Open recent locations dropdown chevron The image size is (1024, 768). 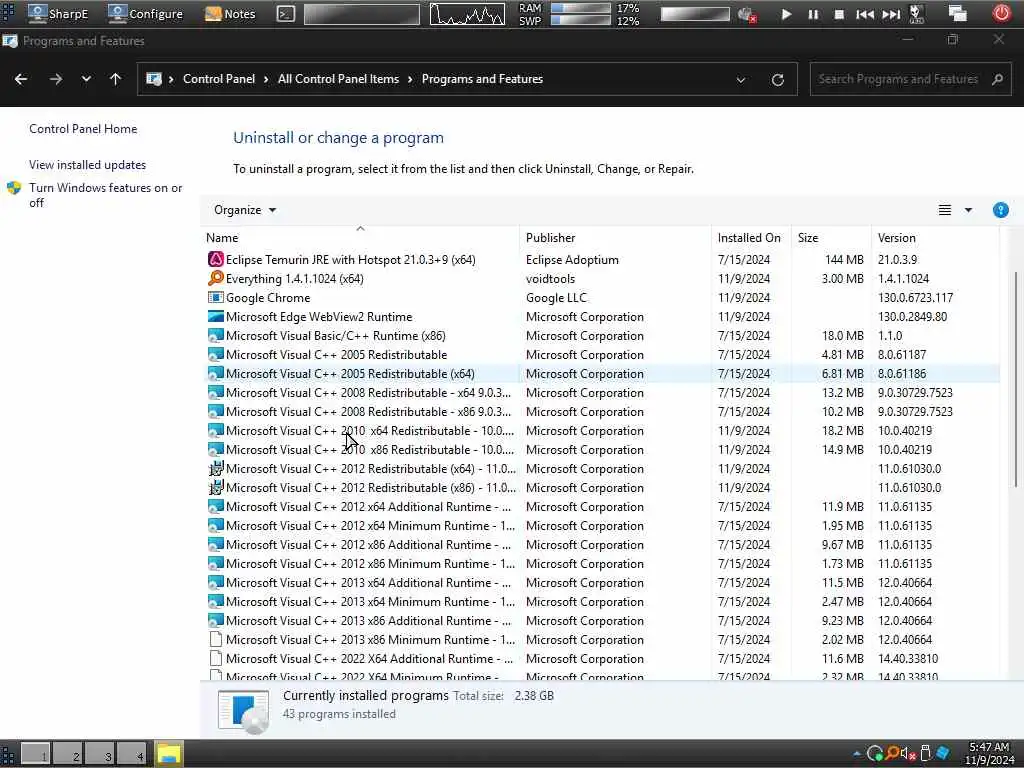86,79
